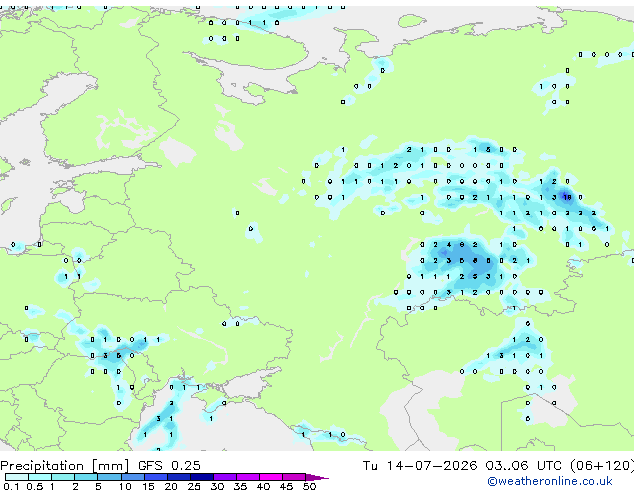Screen dimensions: 634x490
Task: Click the "15" legend scale label
Action: point(148,486)
